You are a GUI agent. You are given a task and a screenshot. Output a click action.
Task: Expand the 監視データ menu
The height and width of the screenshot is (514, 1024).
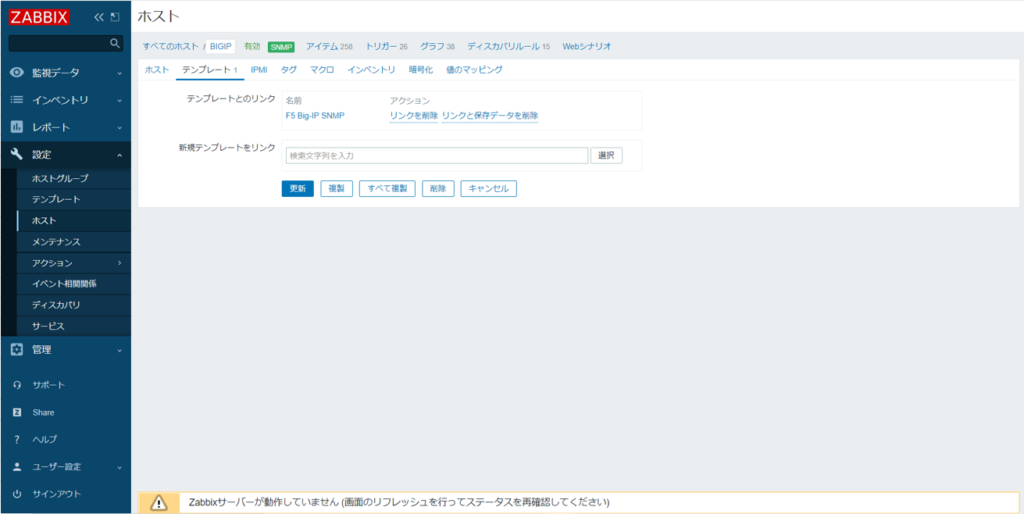coord(65,73)
